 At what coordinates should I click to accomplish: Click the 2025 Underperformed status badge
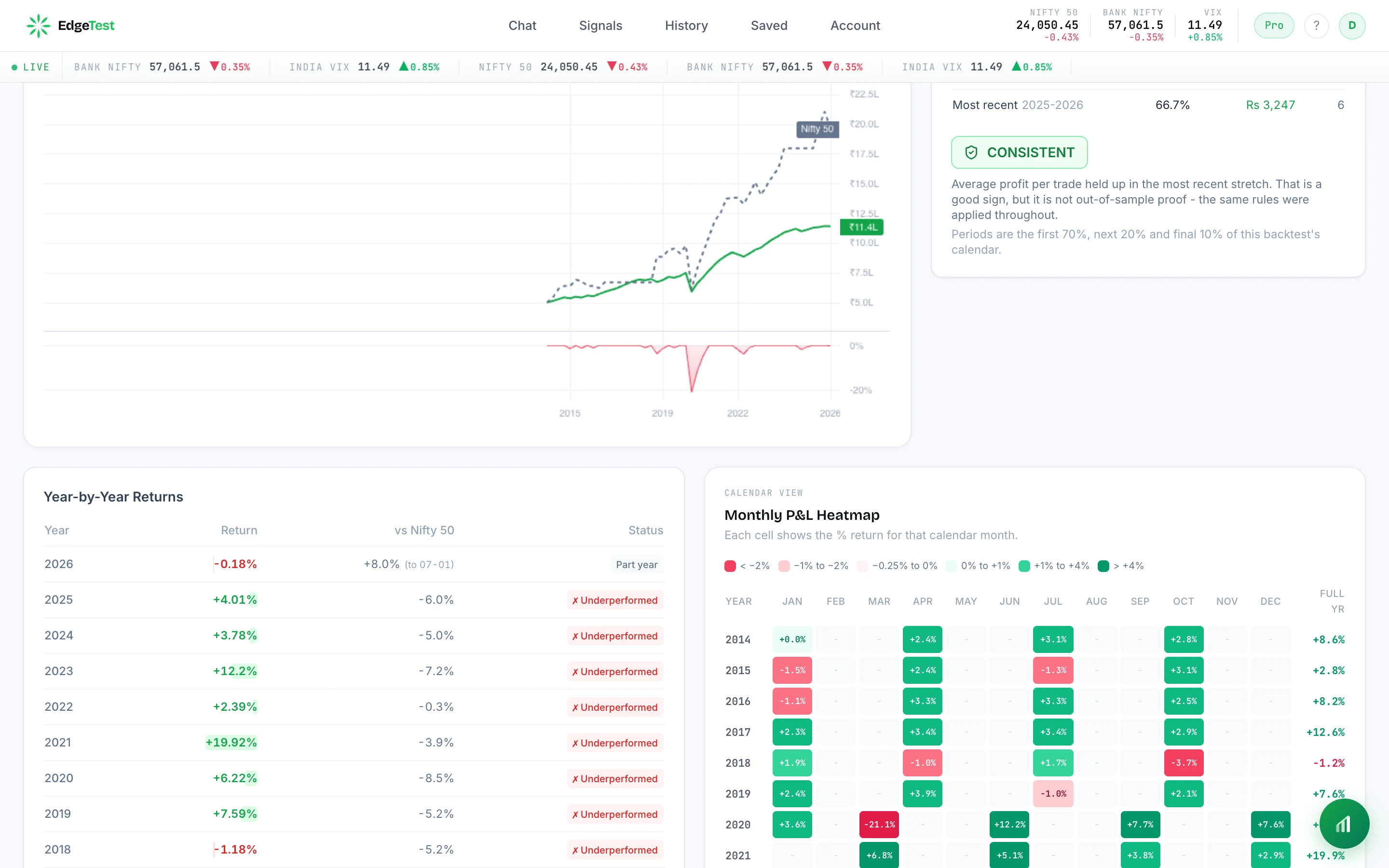coord(615,600)
